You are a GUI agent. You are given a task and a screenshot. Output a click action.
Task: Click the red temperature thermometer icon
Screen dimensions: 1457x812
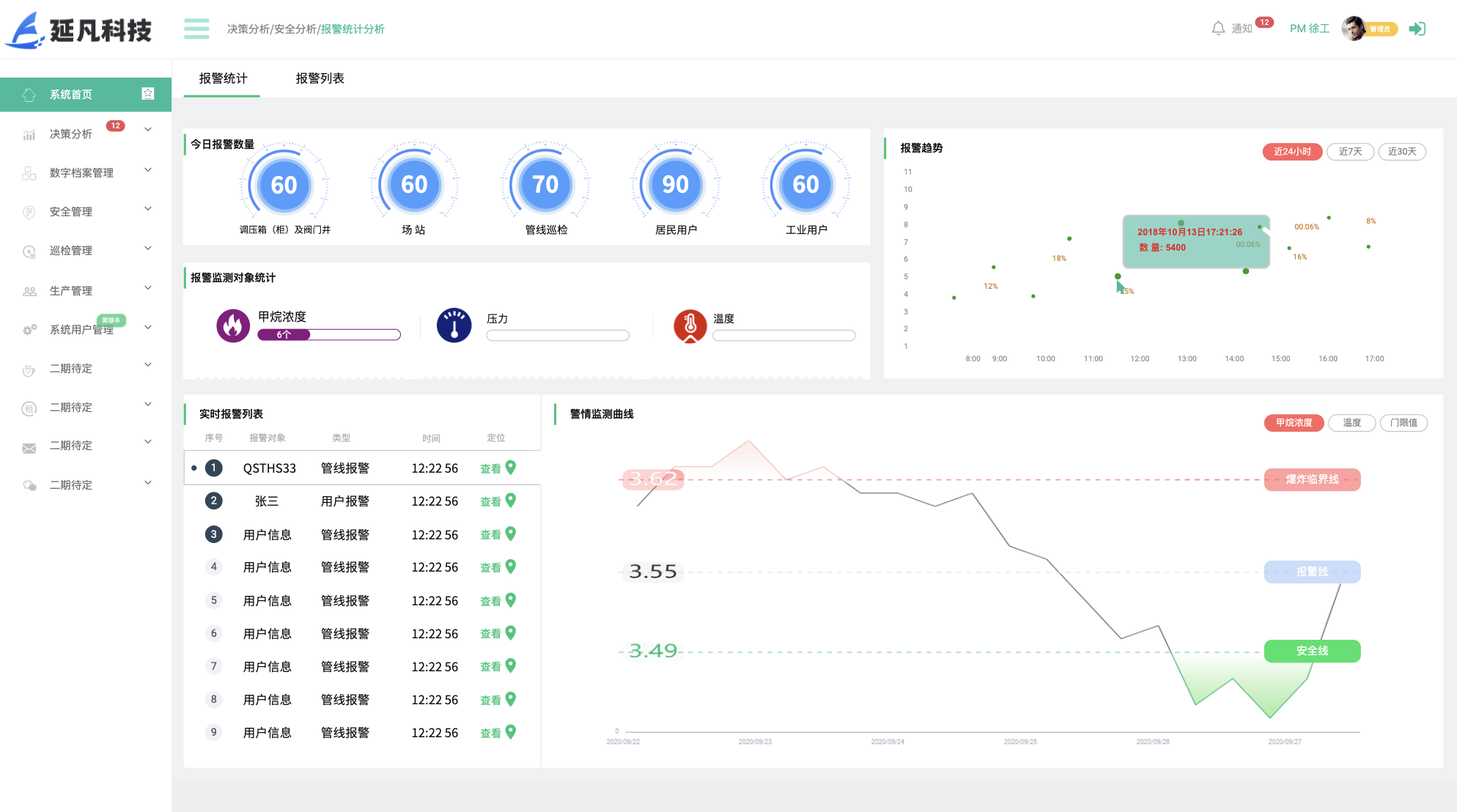[x=690, y=325]
